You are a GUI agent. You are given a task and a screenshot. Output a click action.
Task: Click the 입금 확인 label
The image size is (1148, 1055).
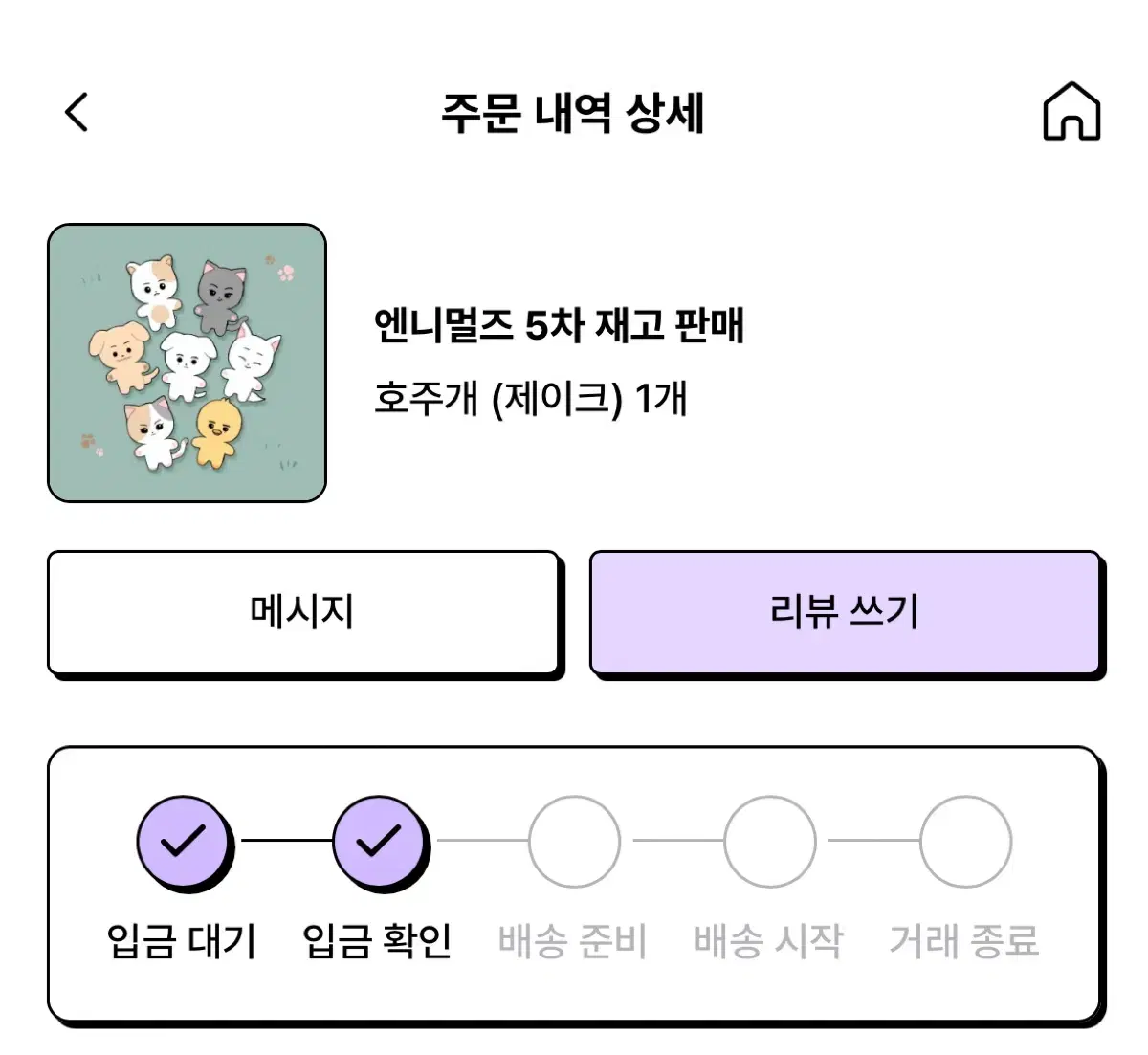[x=378, y=941]
